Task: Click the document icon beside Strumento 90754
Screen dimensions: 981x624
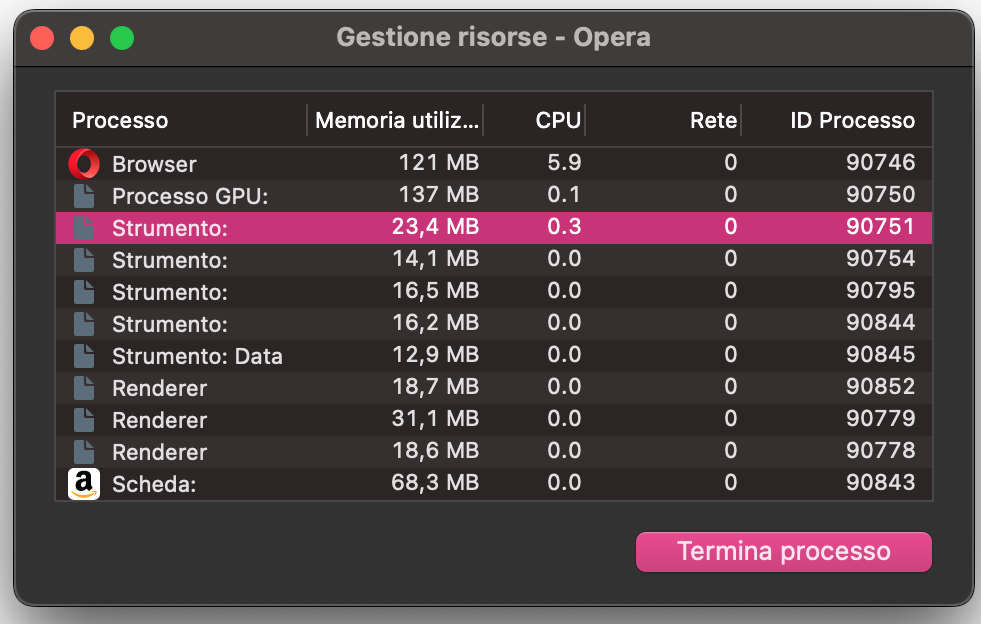Action: click(84, 260)
